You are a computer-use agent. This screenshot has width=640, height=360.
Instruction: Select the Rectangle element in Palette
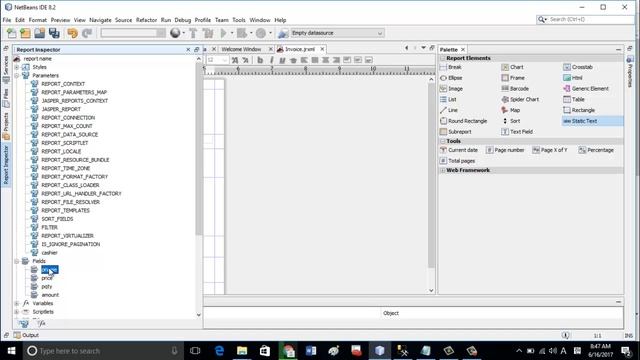(x=579, y=110)
